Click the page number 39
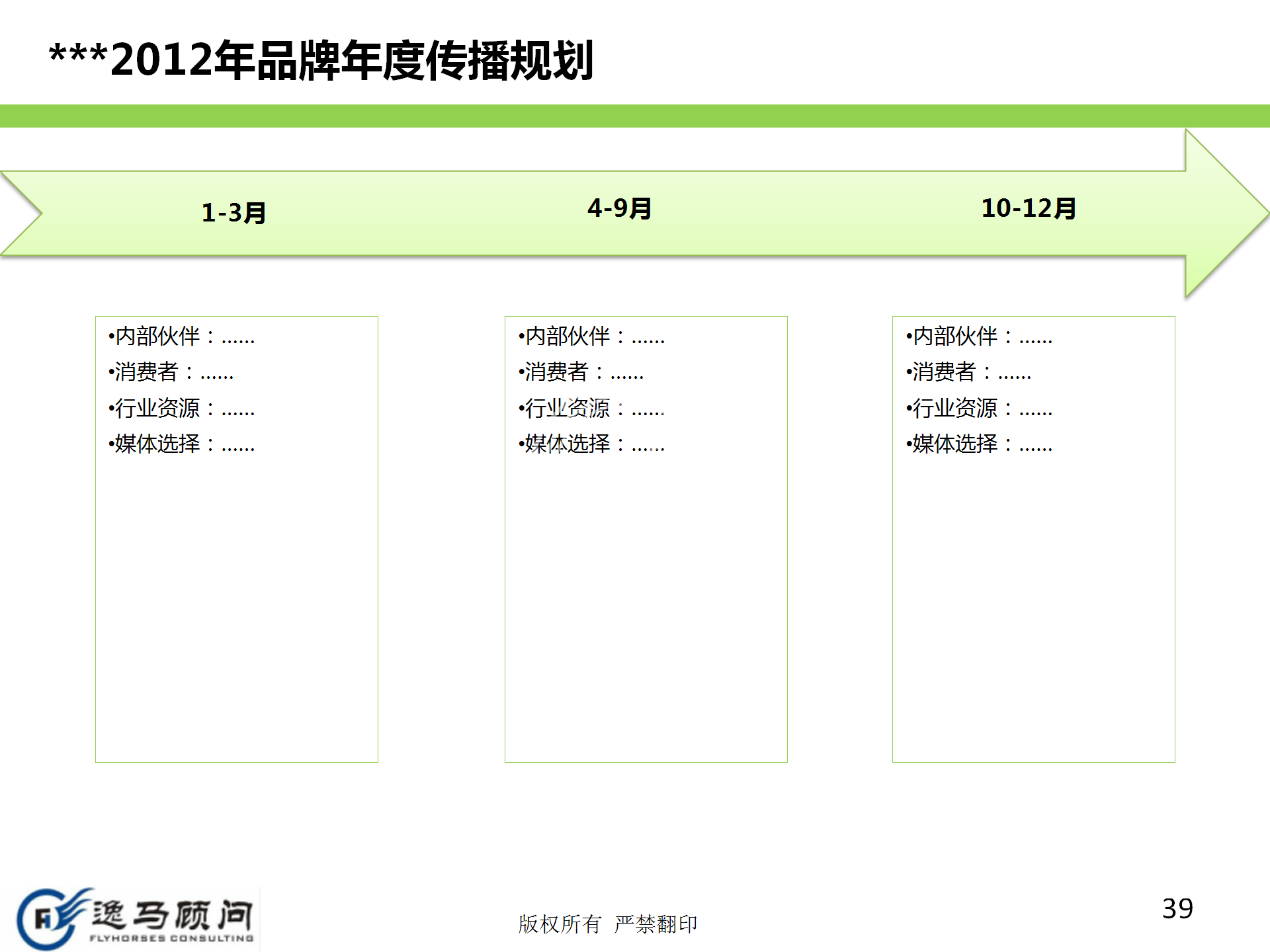The image size is (1270, 952). click(1177, 909)
